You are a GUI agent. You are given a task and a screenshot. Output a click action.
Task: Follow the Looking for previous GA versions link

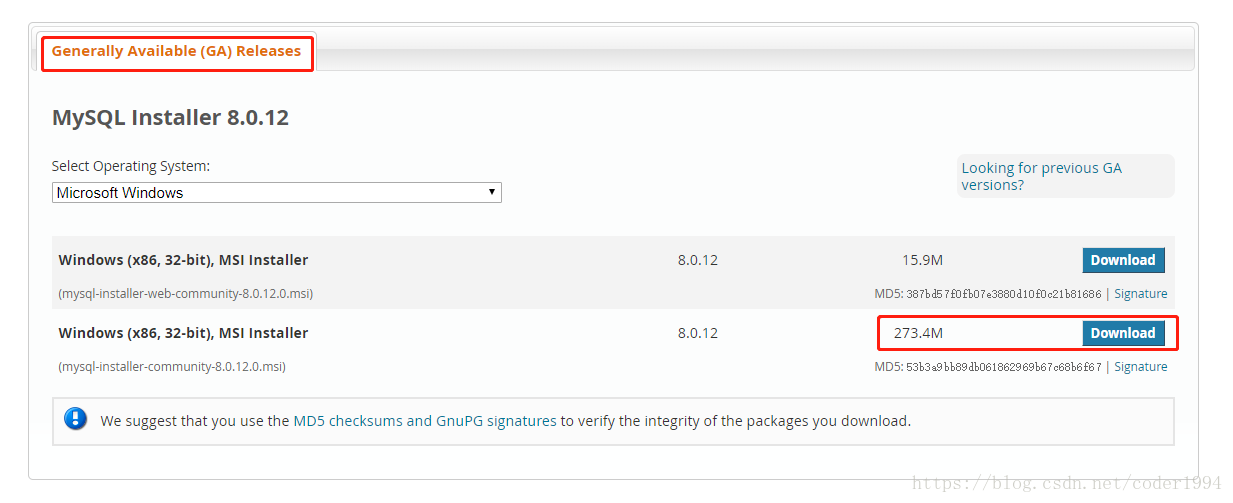(x=1042, y=176)
